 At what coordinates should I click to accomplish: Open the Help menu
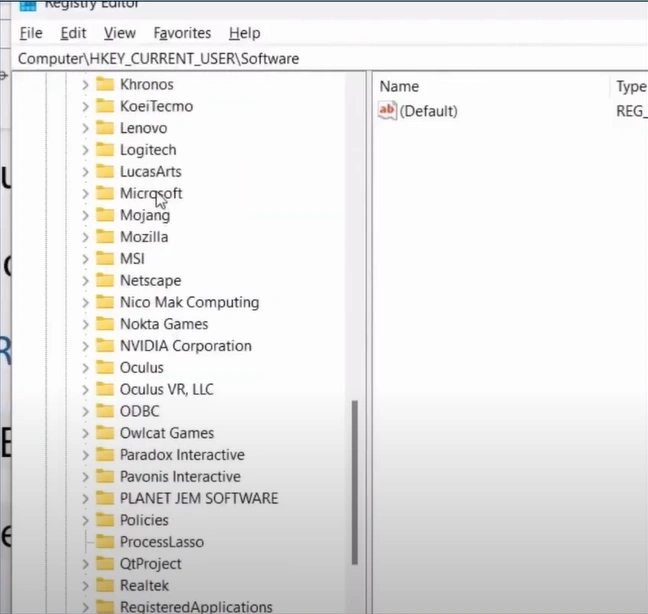click(245, 33)
